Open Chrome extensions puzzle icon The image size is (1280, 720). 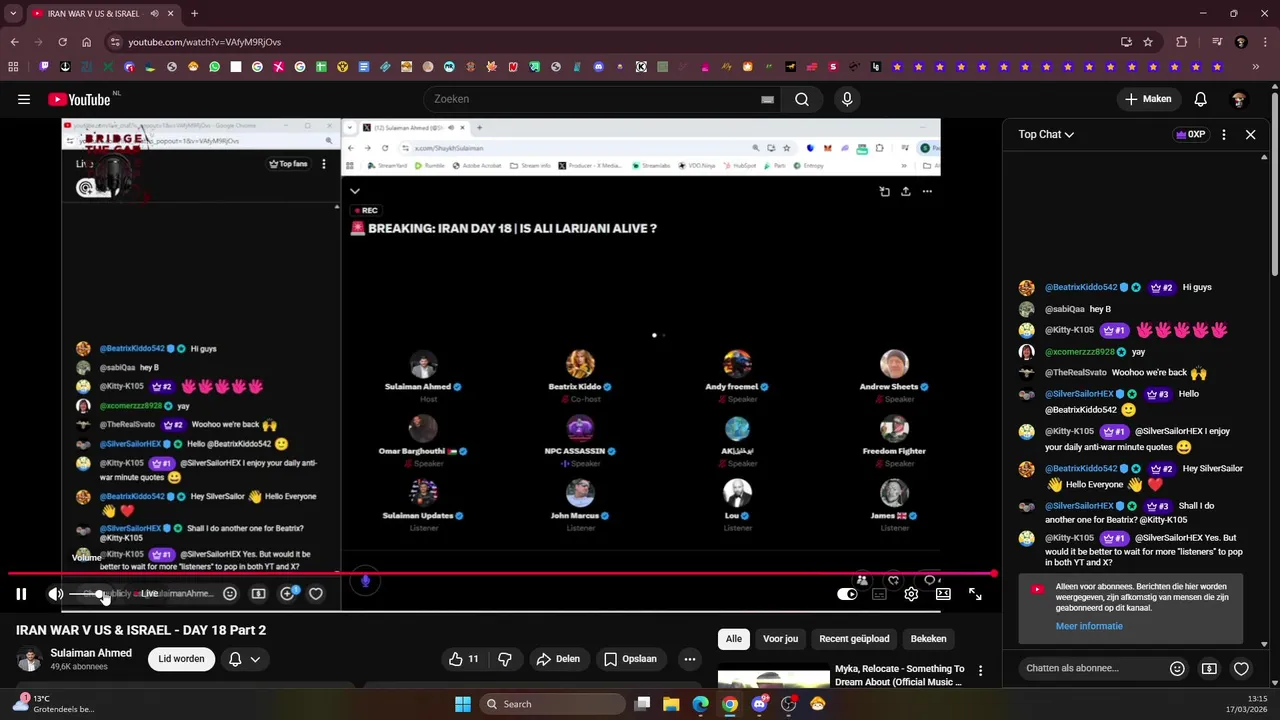coord(1181,42)
